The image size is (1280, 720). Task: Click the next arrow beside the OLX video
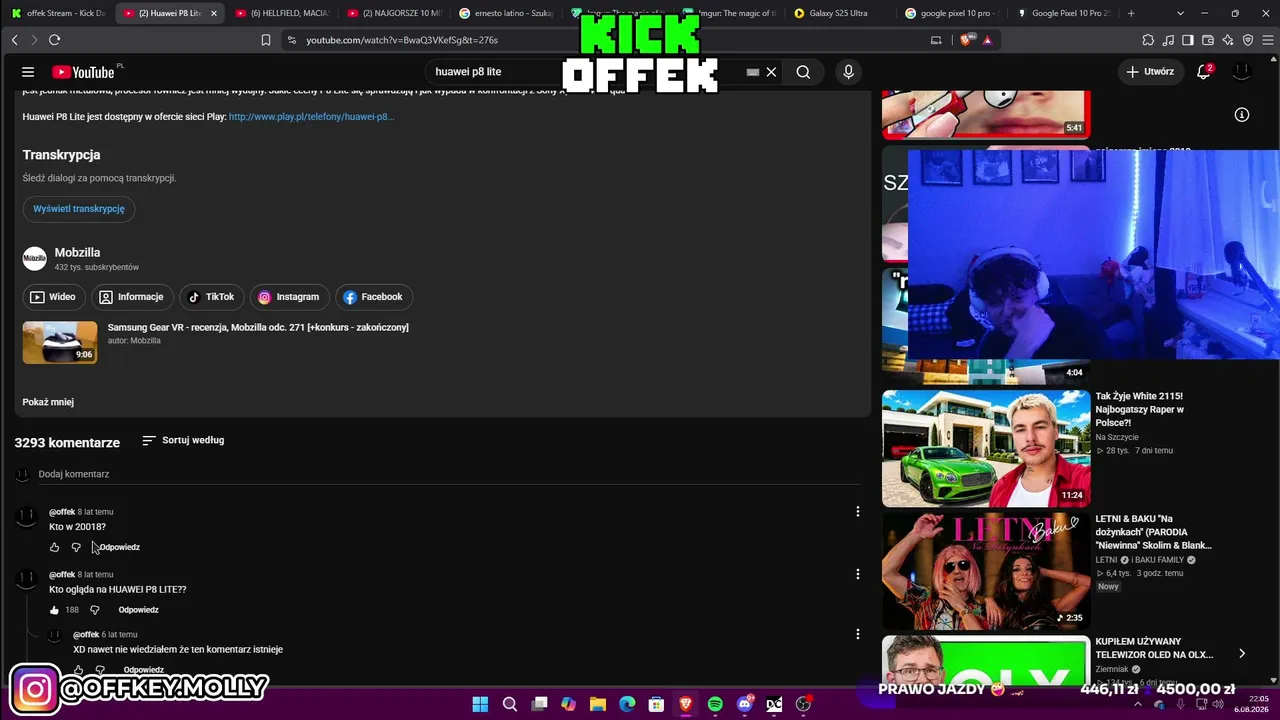(1242, 654)
